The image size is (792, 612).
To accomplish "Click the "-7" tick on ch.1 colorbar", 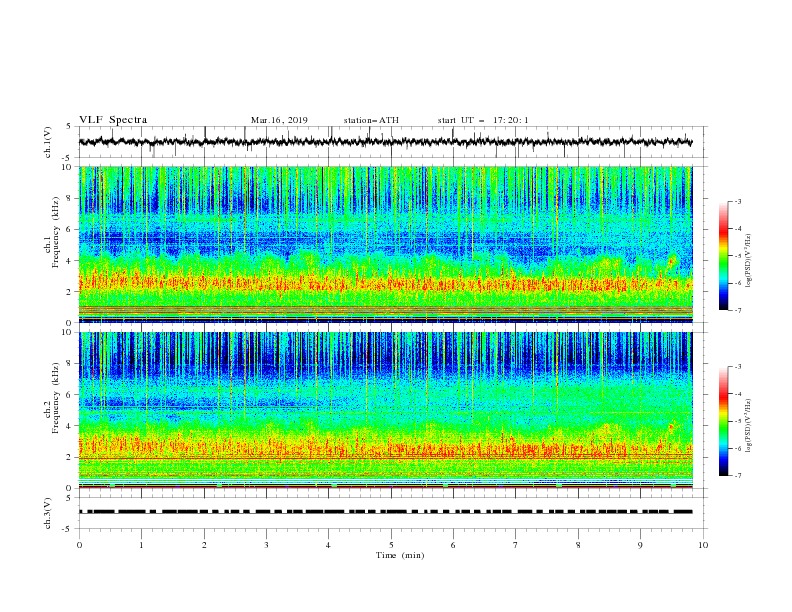I will [738, 310].
